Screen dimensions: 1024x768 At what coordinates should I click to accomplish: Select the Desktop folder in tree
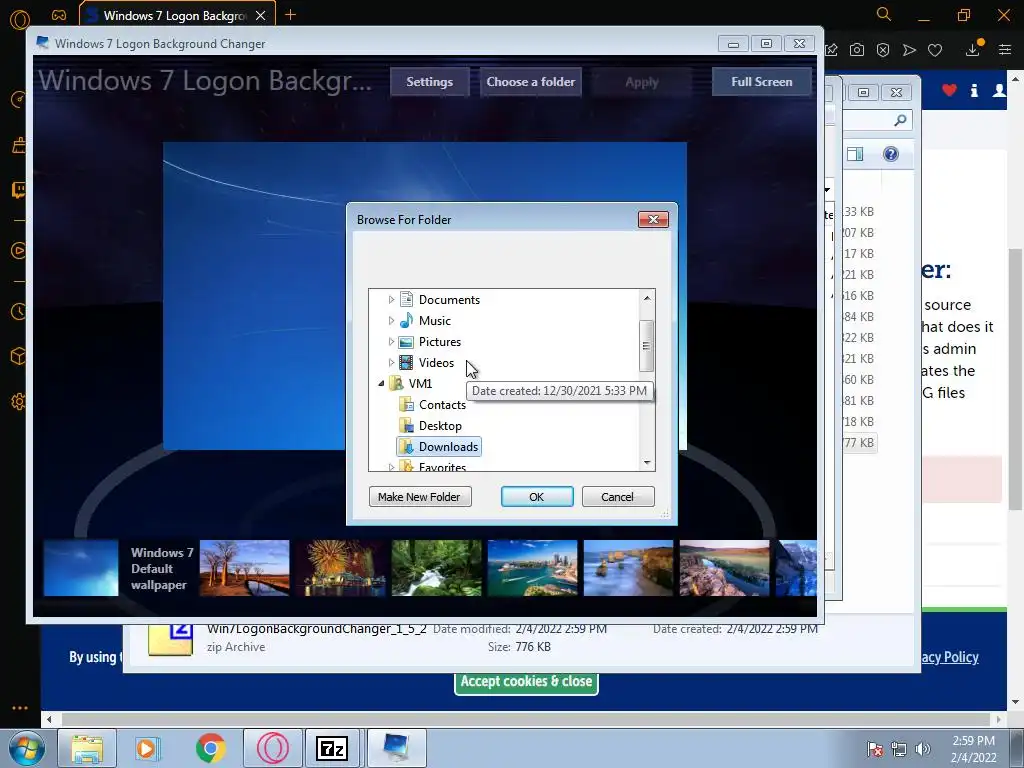pyautogui.click(x=440, y=426)
